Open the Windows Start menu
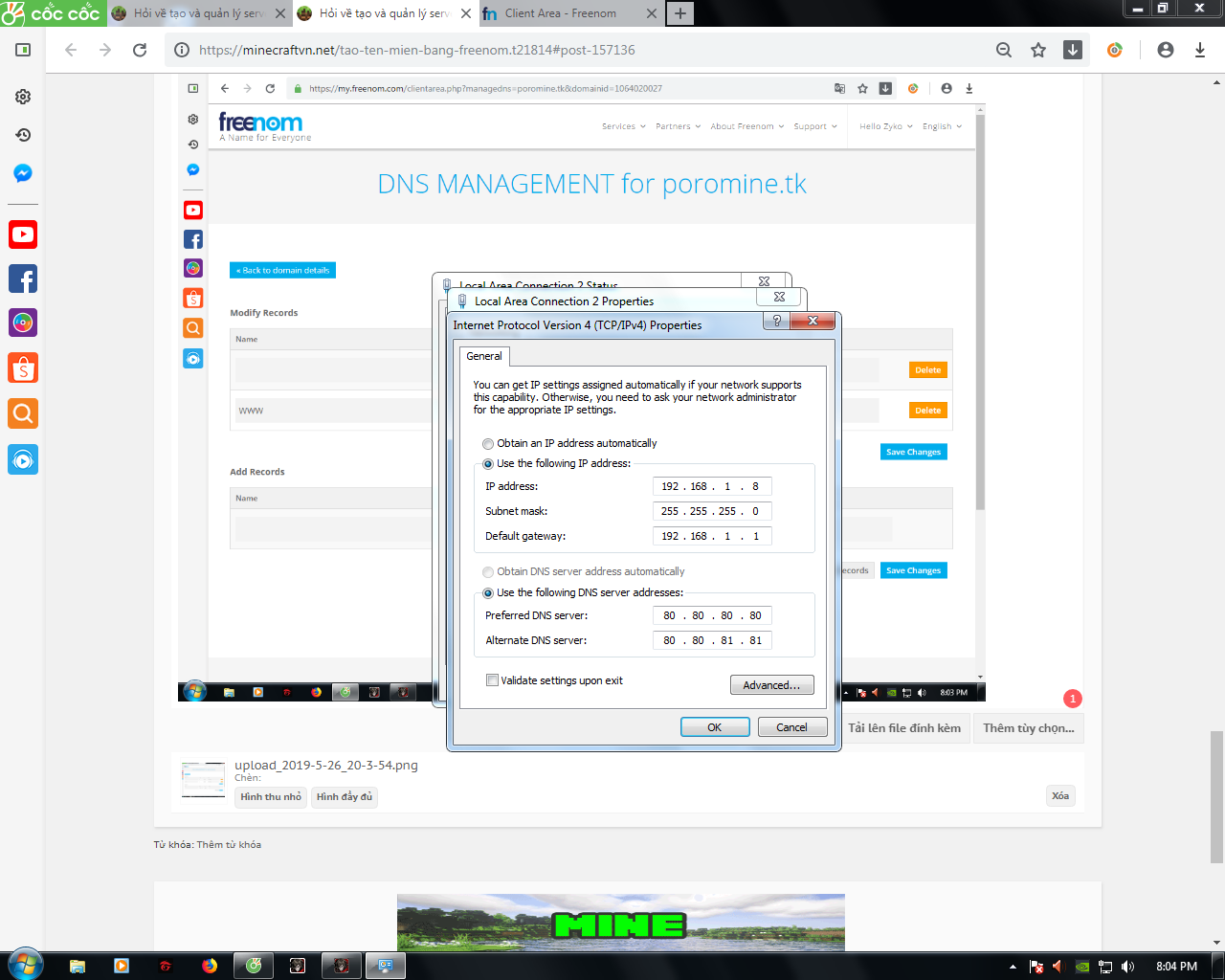The width and height of the screenshot is (1225, 980). click(25, 966)
